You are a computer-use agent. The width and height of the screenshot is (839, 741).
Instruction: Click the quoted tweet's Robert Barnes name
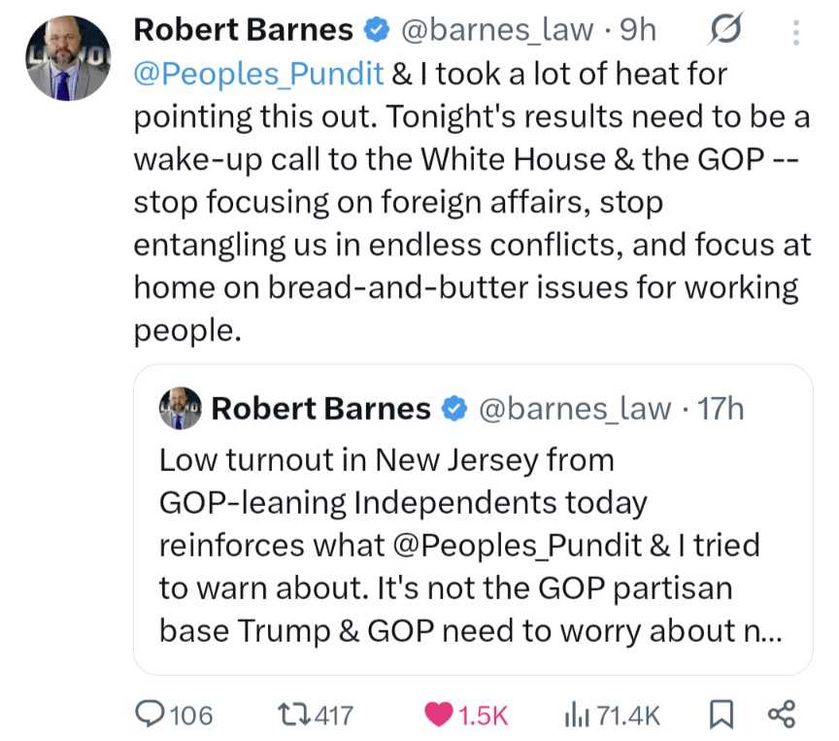tap(321, 408)
